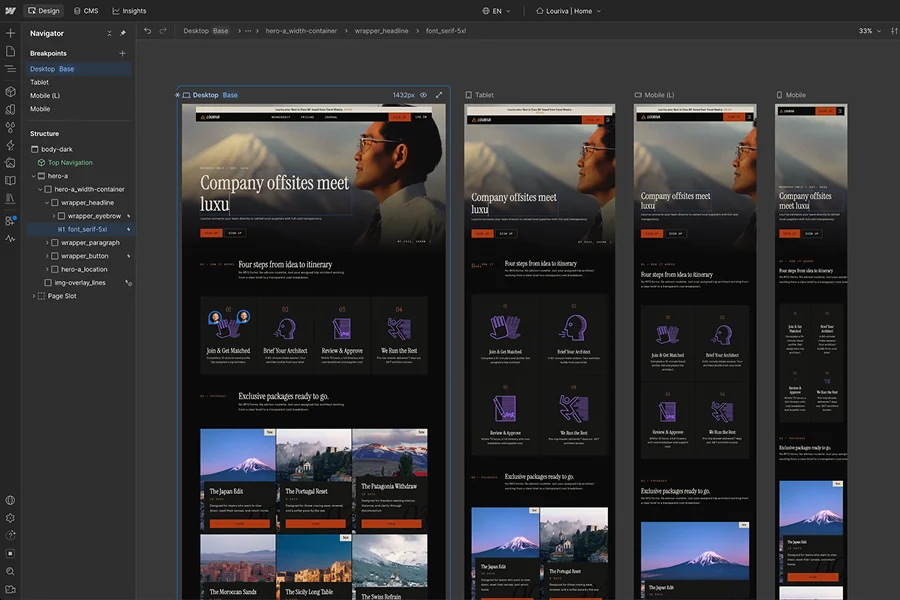Open the Variables panel icon
The width and height of the screenshot is (900, 600).
[x=10, y=109]
